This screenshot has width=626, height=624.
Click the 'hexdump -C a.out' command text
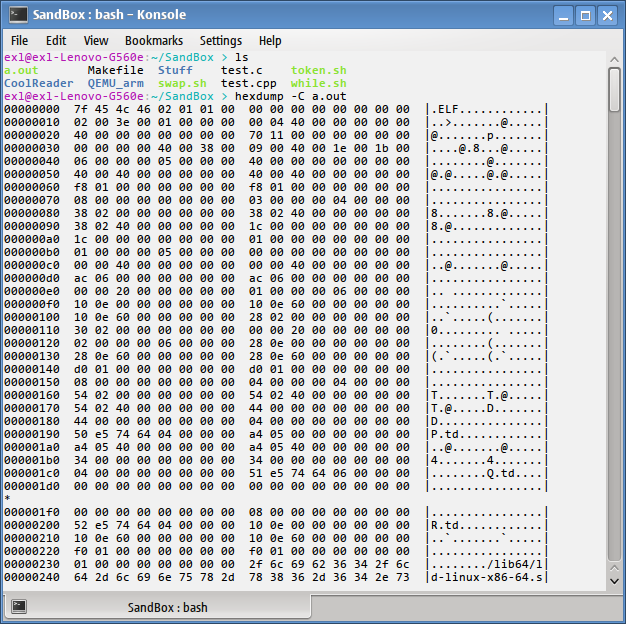291,97
